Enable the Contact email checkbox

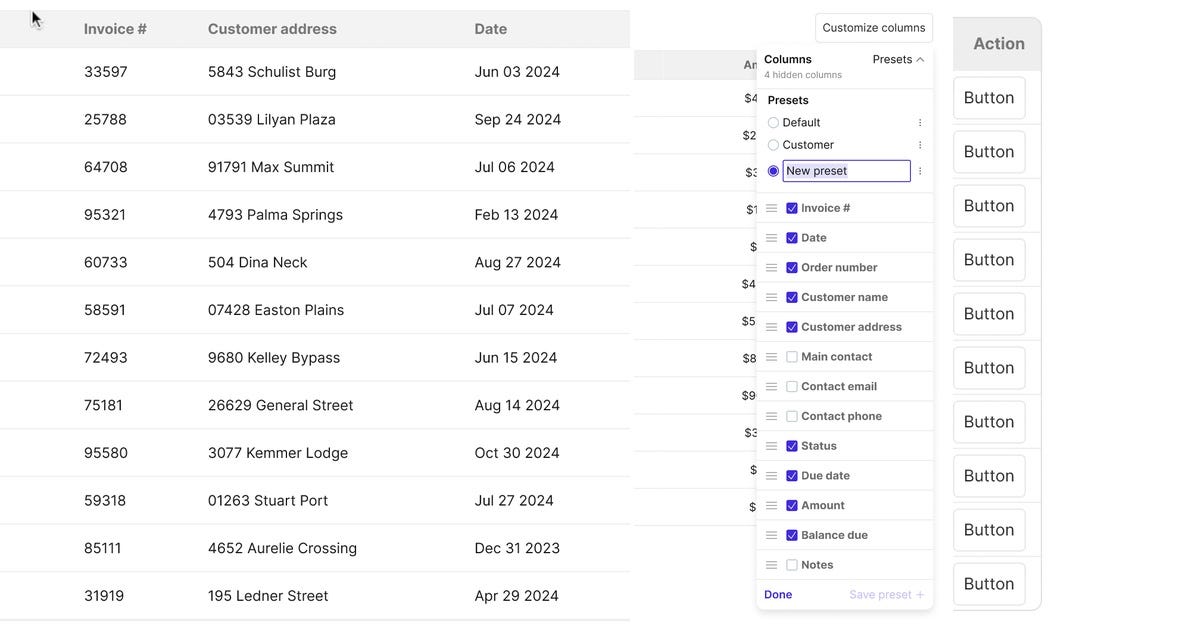click(791, 386)
